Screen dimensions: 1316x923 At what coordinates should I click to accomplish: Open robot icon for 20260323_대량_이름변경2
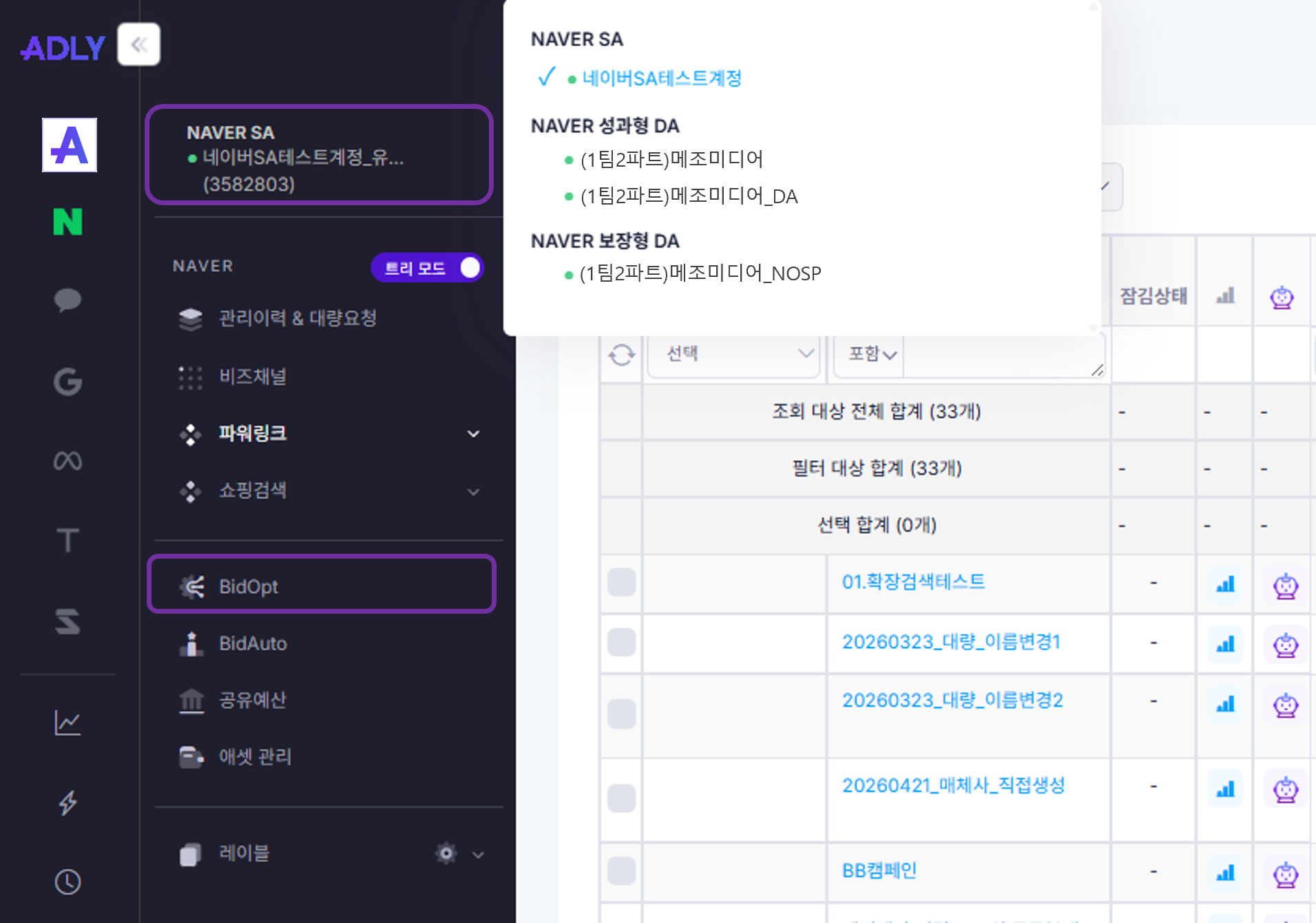click(x=1285, y=705)
